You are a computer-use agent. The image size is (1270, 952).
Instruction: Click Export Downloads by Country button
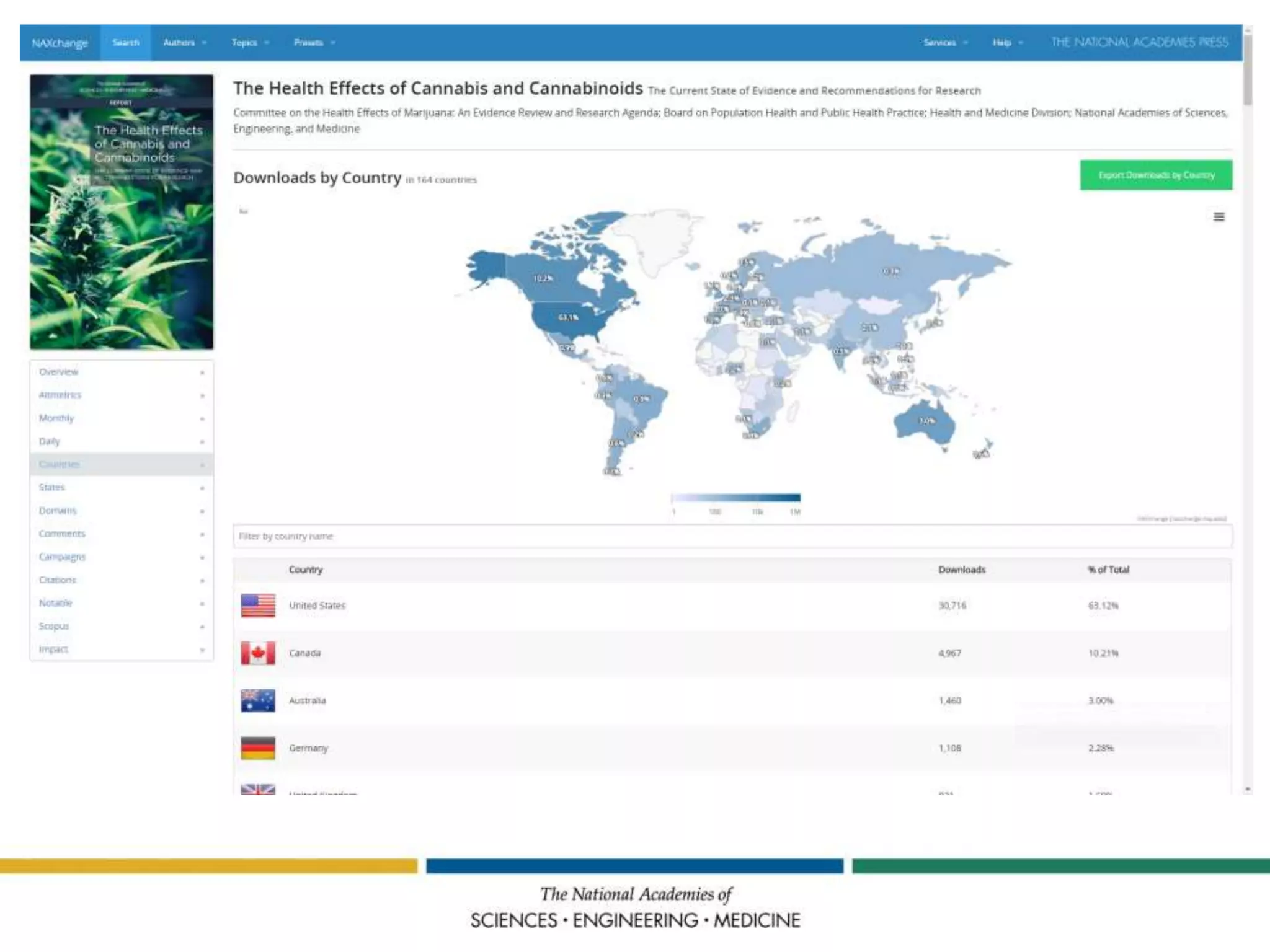[x=1156, y=175]
